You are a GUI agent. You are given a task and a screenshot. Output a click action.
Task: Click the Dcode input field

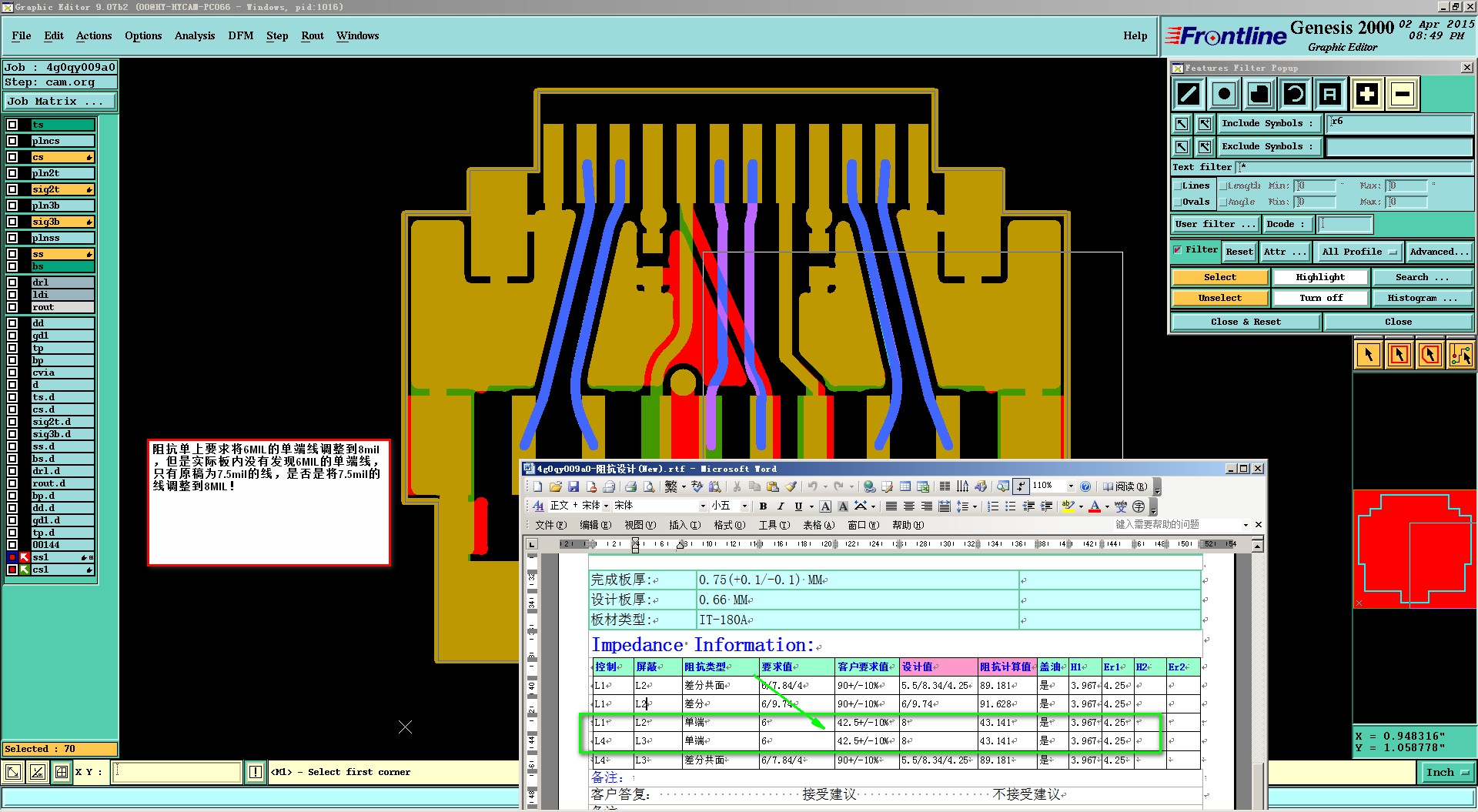pos(1345,224)
